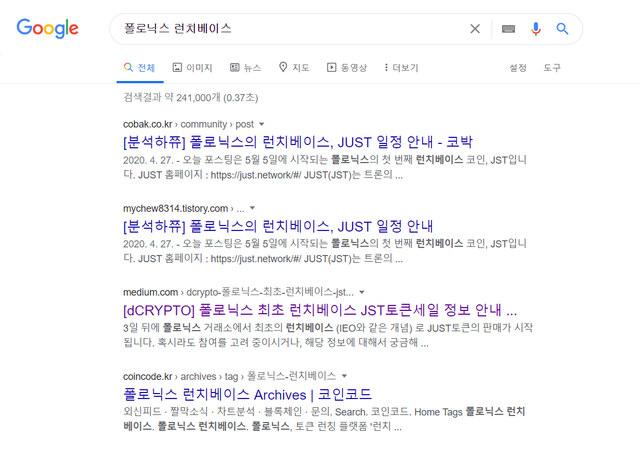Click the medium.com › dcrypto breadcrumb
This screenshot has height=449, width=640.
(x=238, y=292)
